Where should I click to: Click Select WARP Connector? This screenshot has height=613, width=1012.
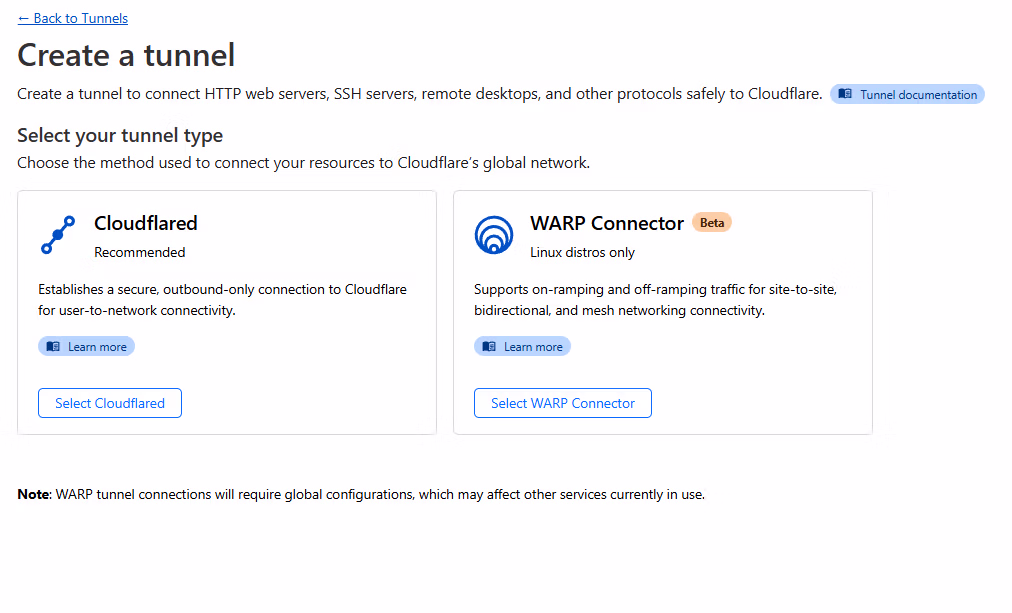(562, 402)
